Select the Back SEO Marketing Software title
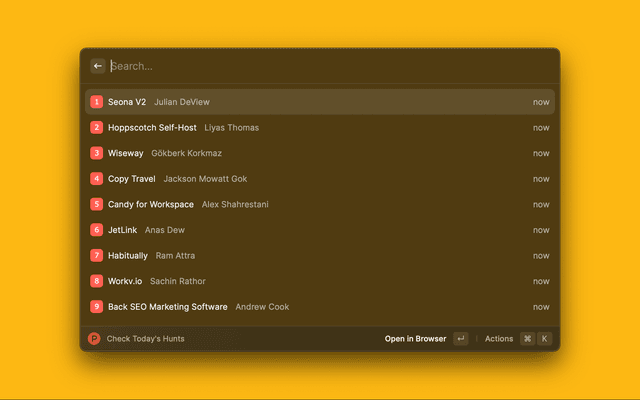 click(168, 307)
